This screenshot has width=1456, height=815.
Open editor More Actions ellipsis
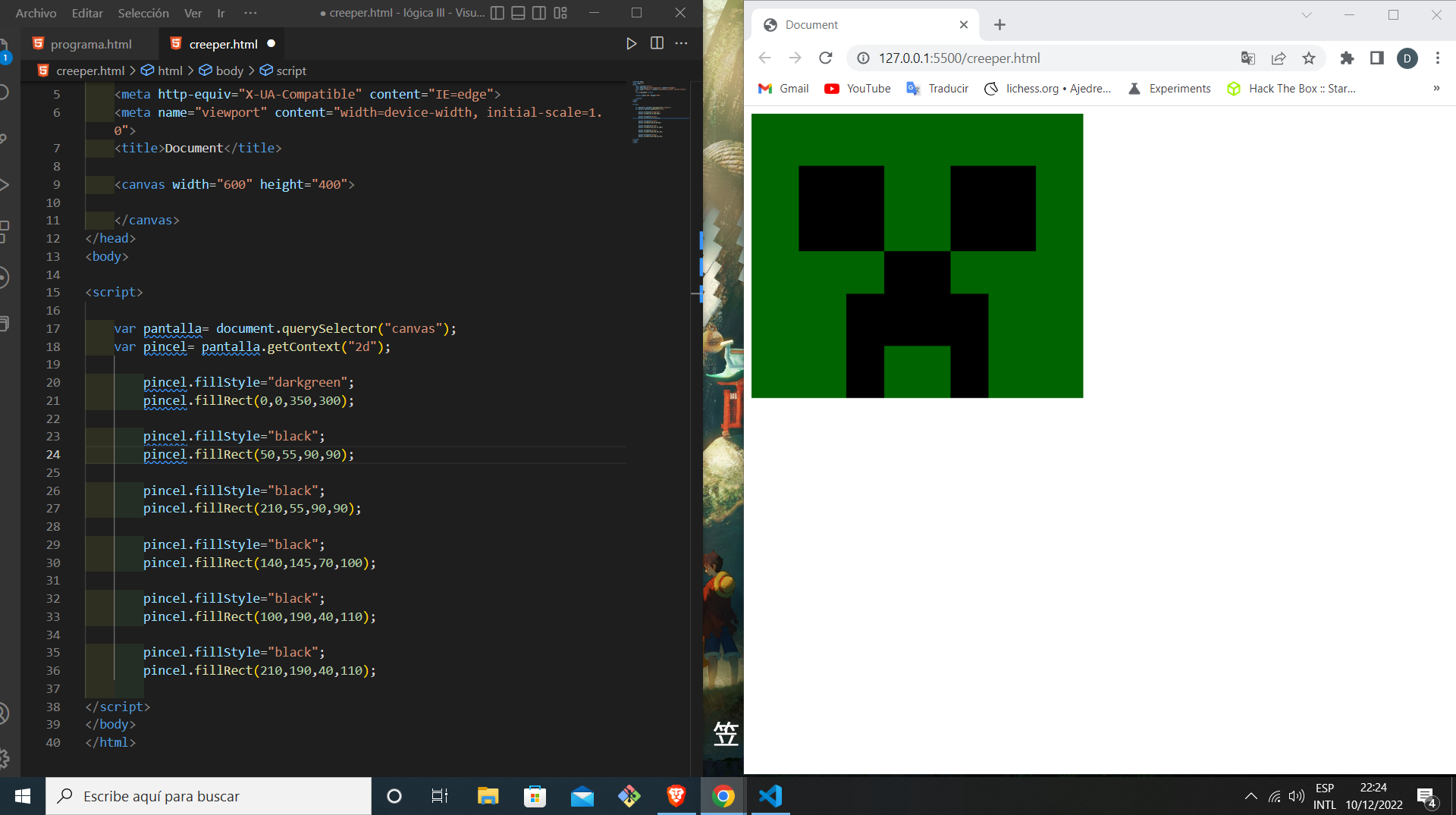(682, 43)
